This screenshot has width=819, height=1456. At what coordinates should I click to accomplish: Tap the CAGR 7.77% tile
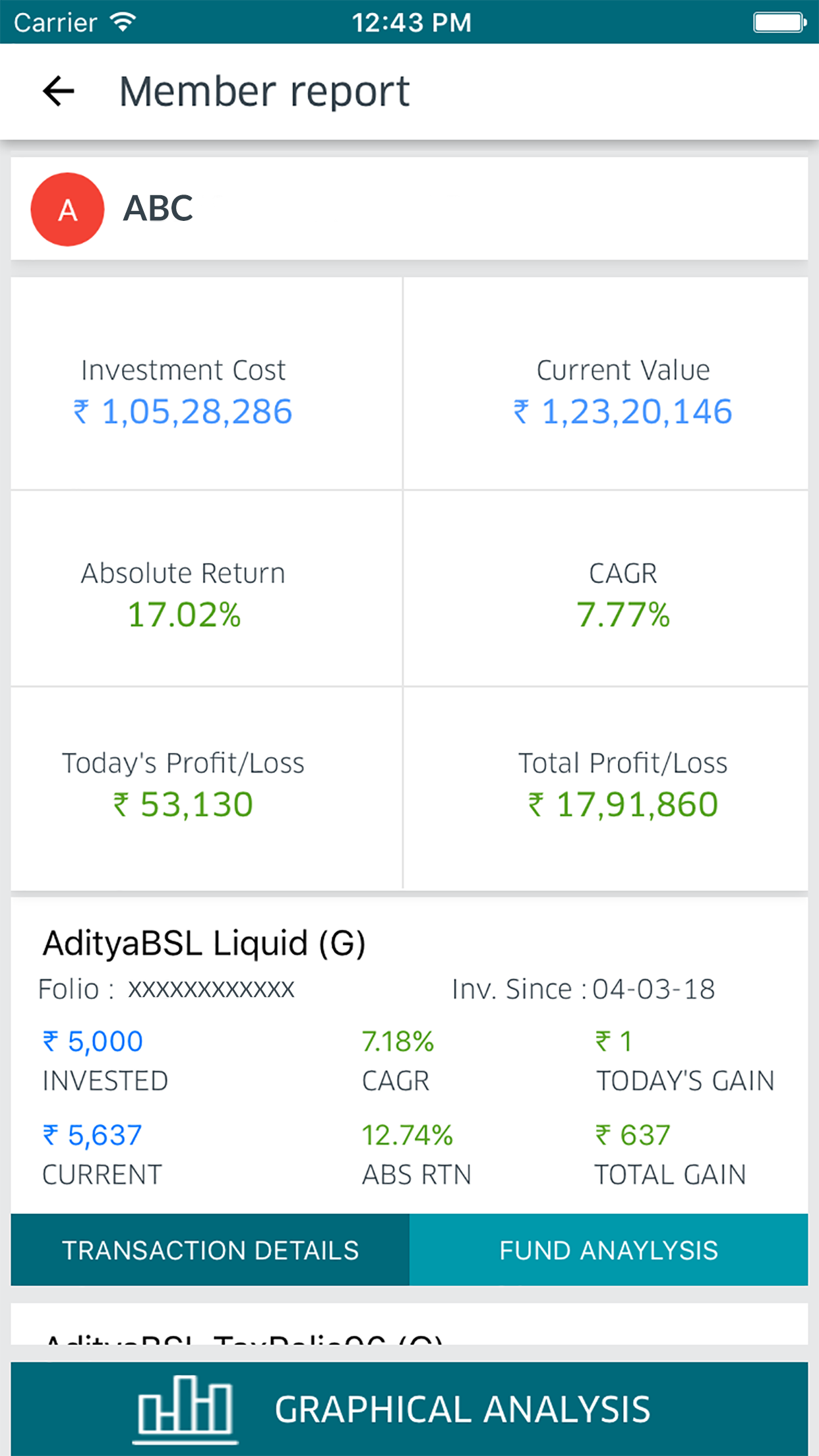[x=605, y=589]
